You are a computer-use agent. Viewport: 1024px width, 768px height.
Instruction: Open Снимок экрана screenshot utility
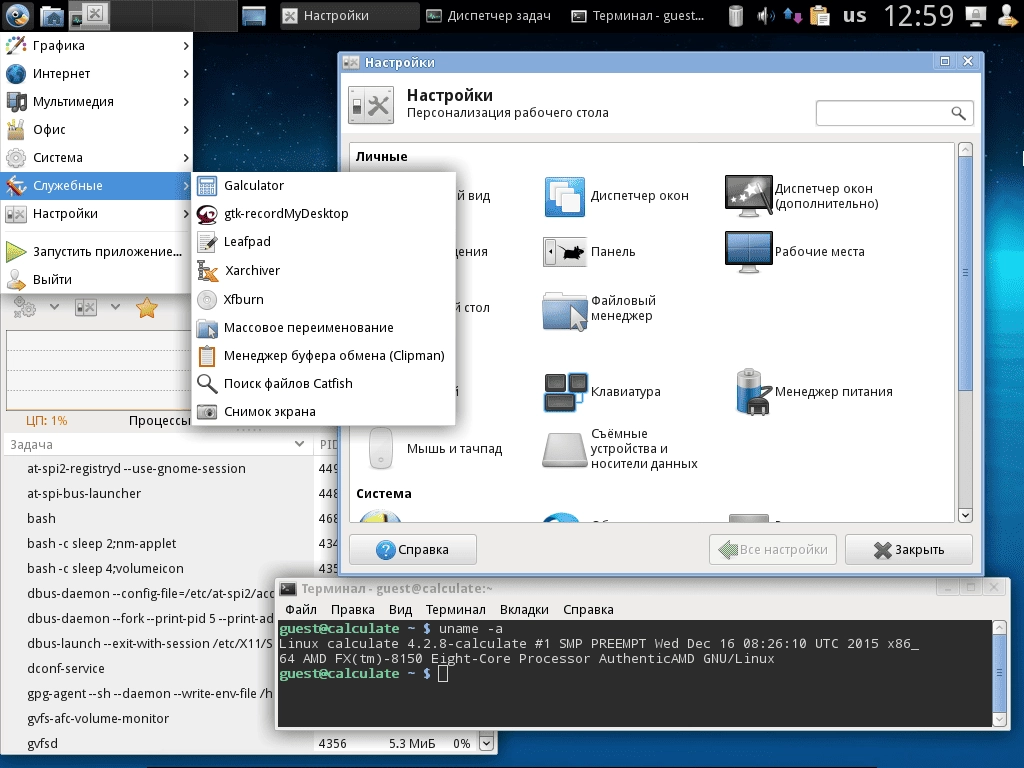point(323,411)
